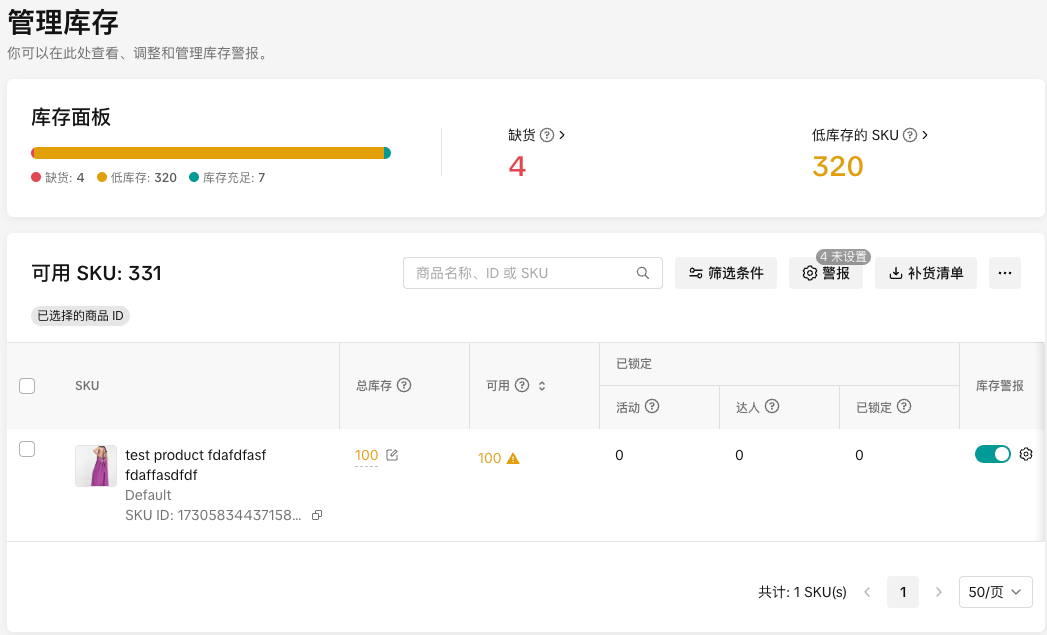Click the search magnifier icon in search box
Image resolution: width=1047 pixels, height=635 pixels.
pyautogui.click(x=643, y=273)
